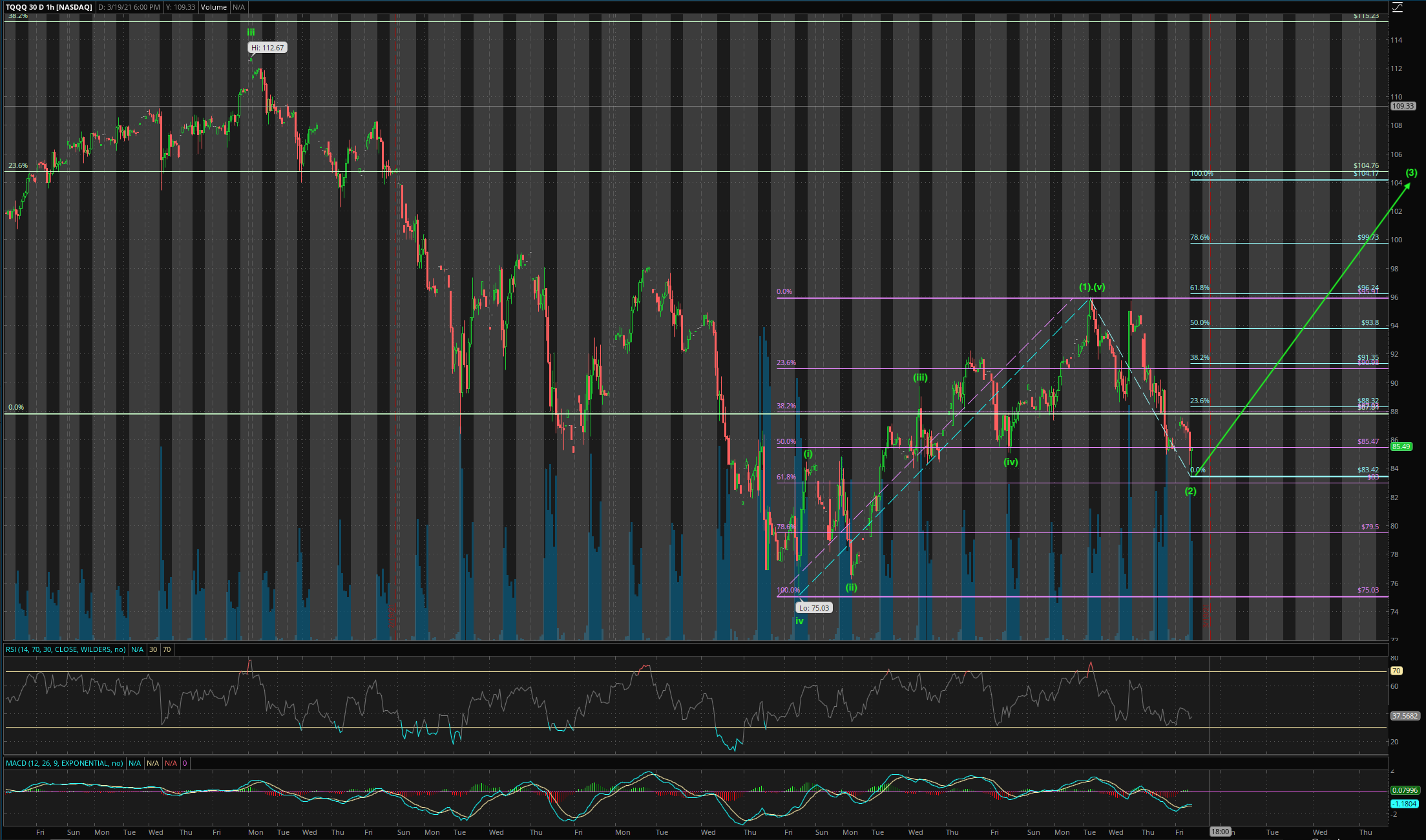Click the RSI overbought 70 value label
Viewport: 1426px width, 840px height.
pyautogui.click(x=167, y=649)
